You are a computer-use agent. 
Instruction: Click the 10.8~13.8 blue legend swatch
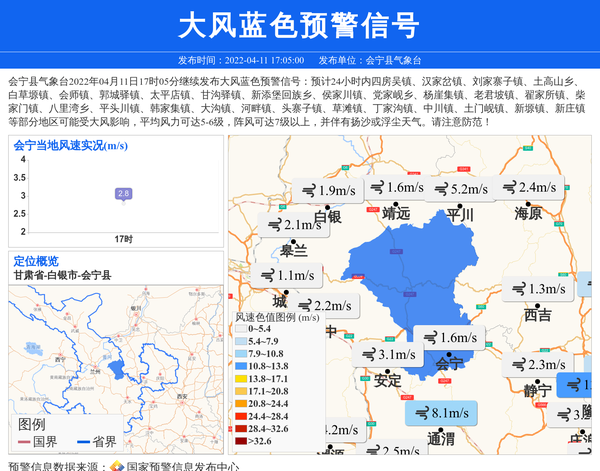point(241,366)
